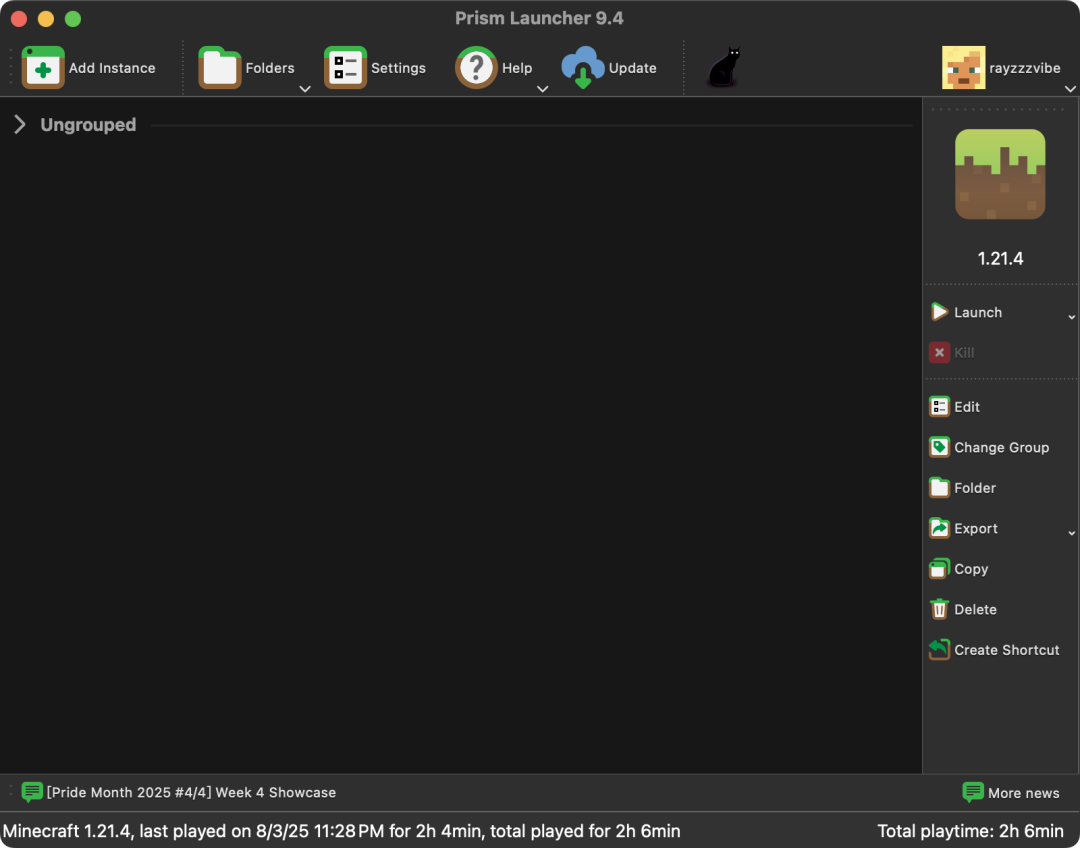The width and height of the screenshot is (1080, 848).
Task: Click the Launch button text
Action: coord(977,313)
